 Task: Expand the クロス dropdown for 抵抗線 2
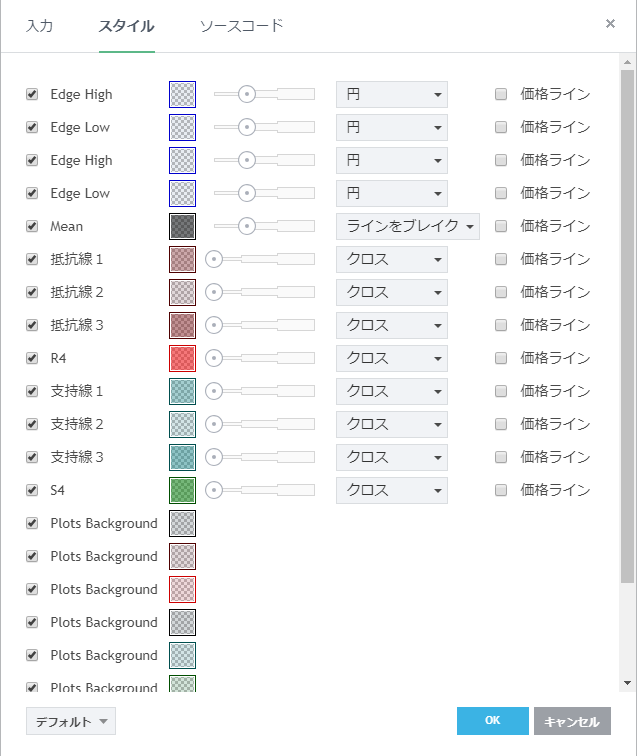point(391,292)
